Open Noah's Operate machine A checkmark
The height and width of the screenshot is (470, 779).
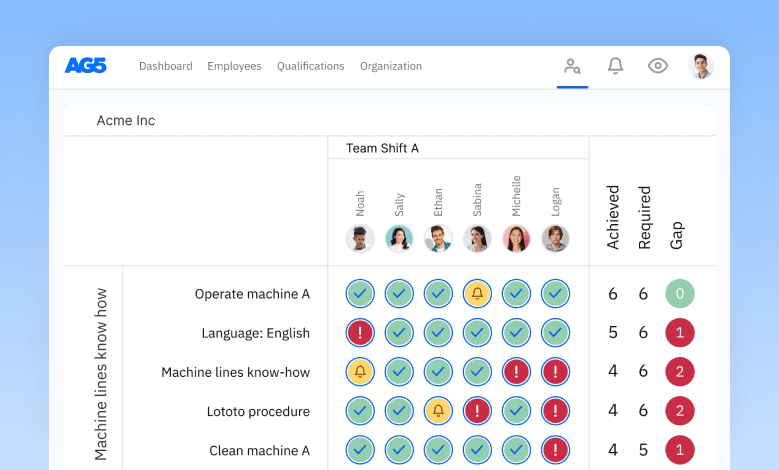pyautogui.click(x=360, y=294)
